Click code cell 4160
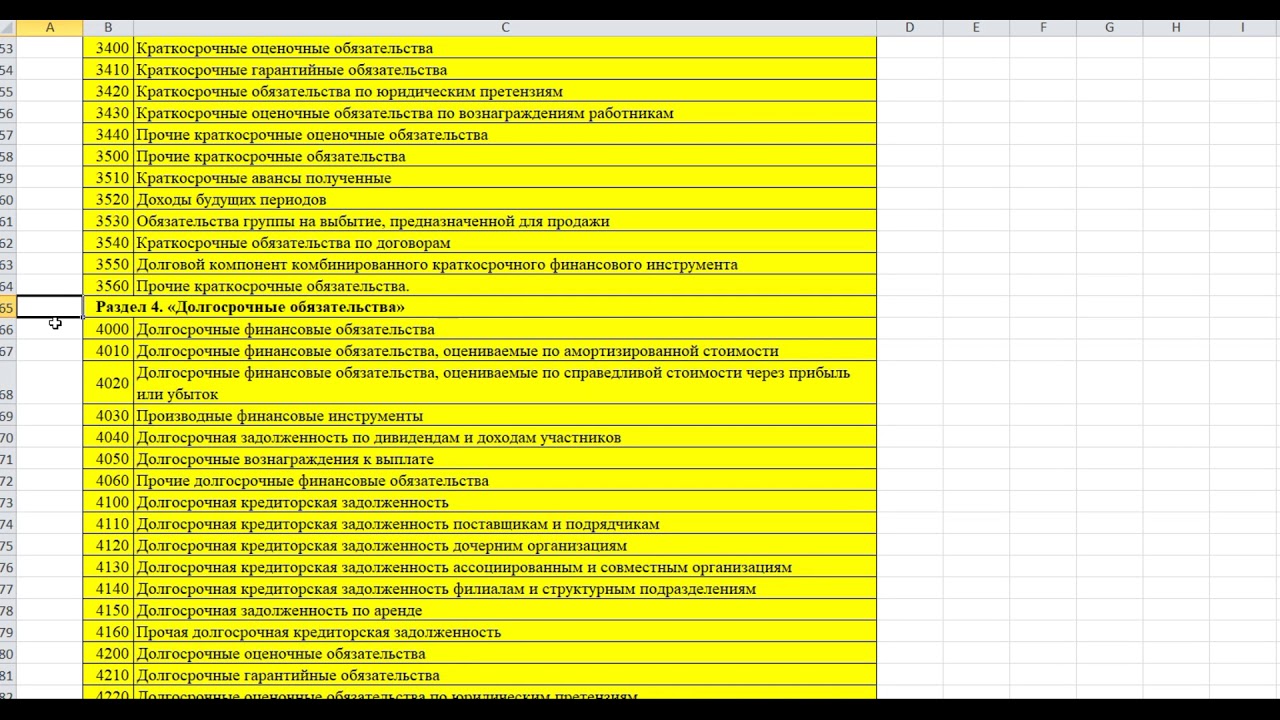Image resolution: width=1280 pixels, height=720 pixels. coord(108,632)
